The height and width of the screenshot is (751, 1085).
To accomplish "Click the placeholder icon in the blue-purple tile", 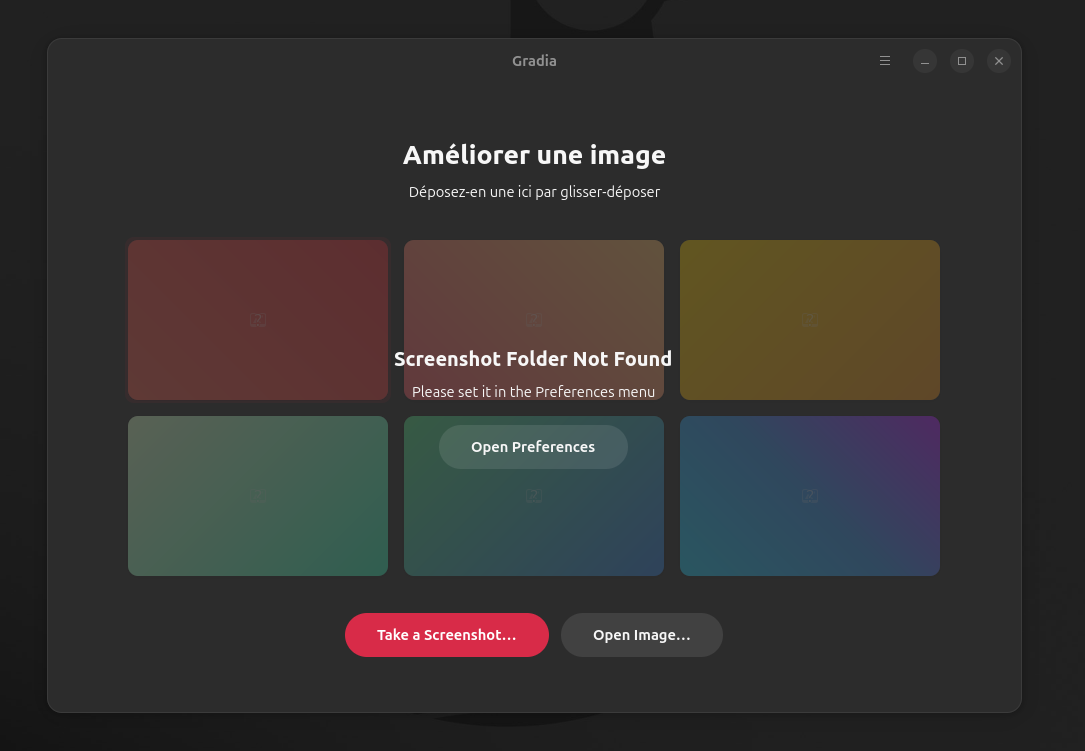I will (x=810, y=496).
